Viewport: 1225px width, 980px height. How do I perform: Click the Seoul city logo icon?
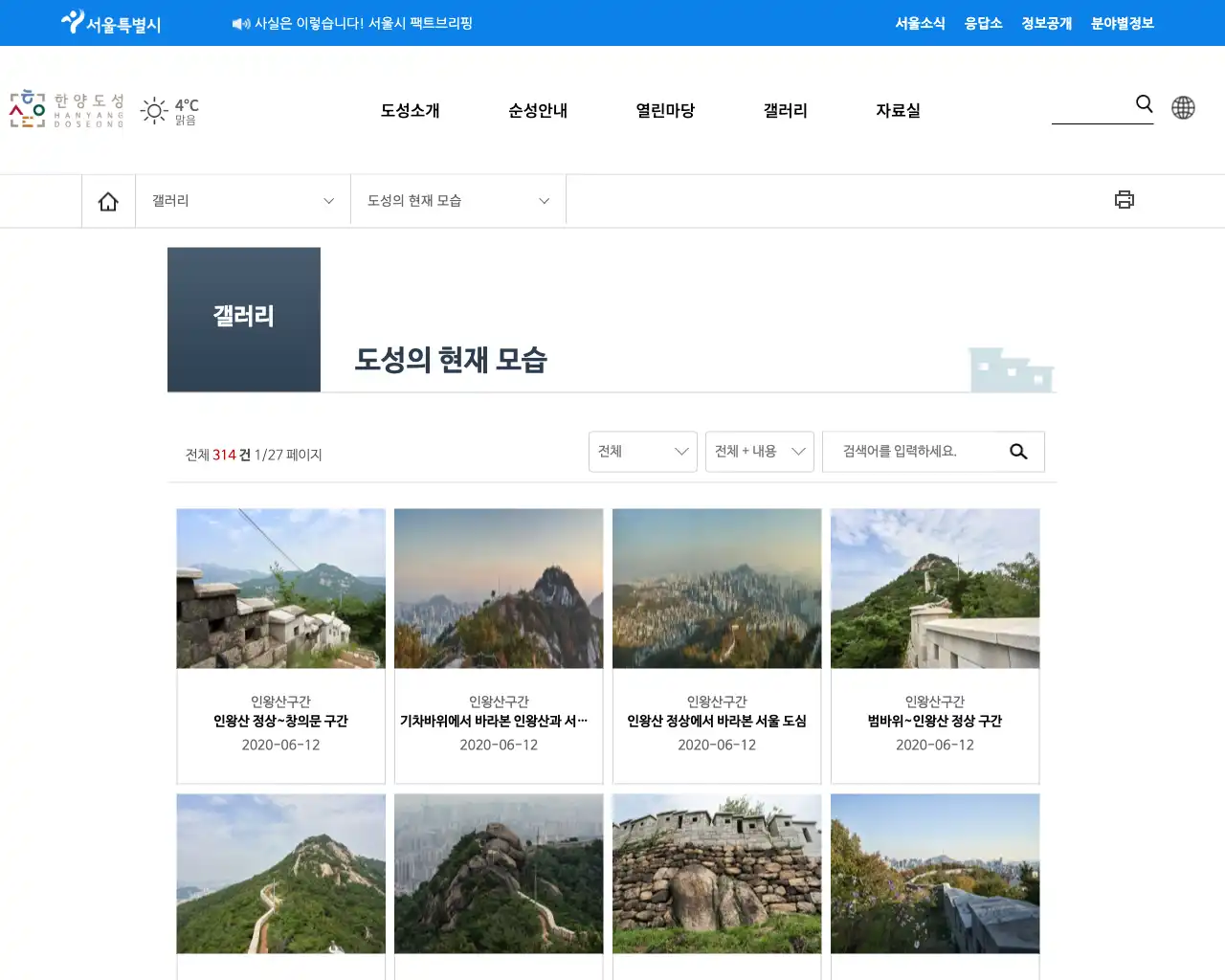(73, 22)
